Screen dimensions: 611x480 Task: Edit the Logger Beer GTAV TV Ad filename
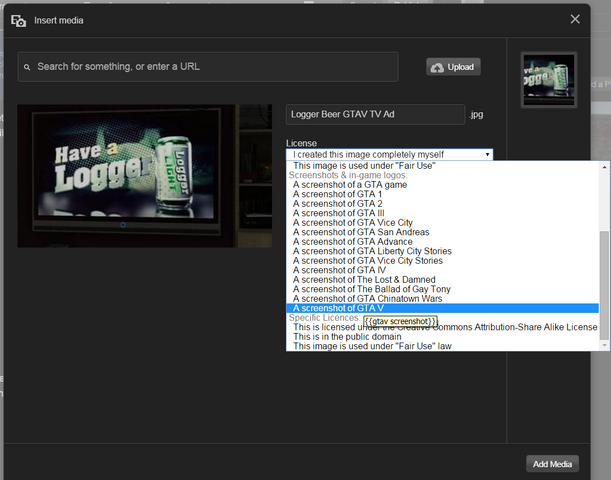tap(375, 115)
